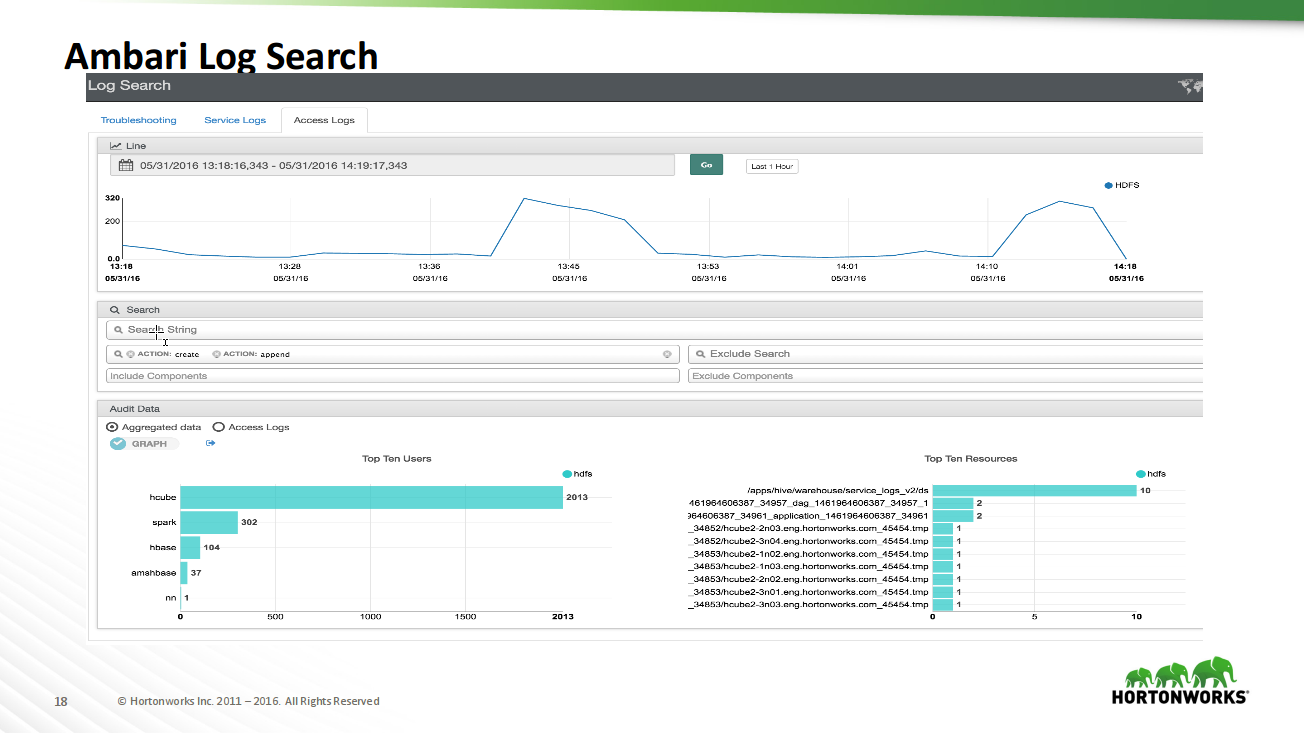
Task: Open the Last 1 Hour selector
Action: point(772,166)
